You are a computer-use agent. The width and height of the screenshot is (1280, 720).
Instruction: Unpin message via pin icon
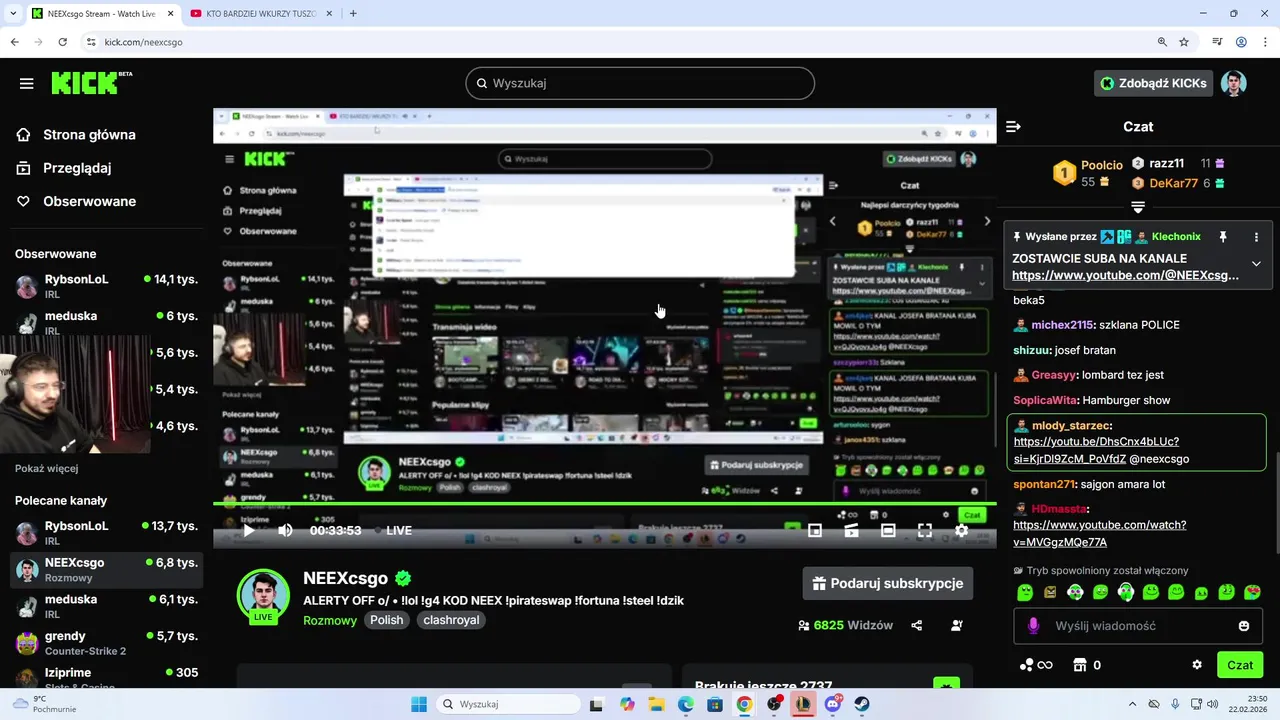tap(1222, 237)
